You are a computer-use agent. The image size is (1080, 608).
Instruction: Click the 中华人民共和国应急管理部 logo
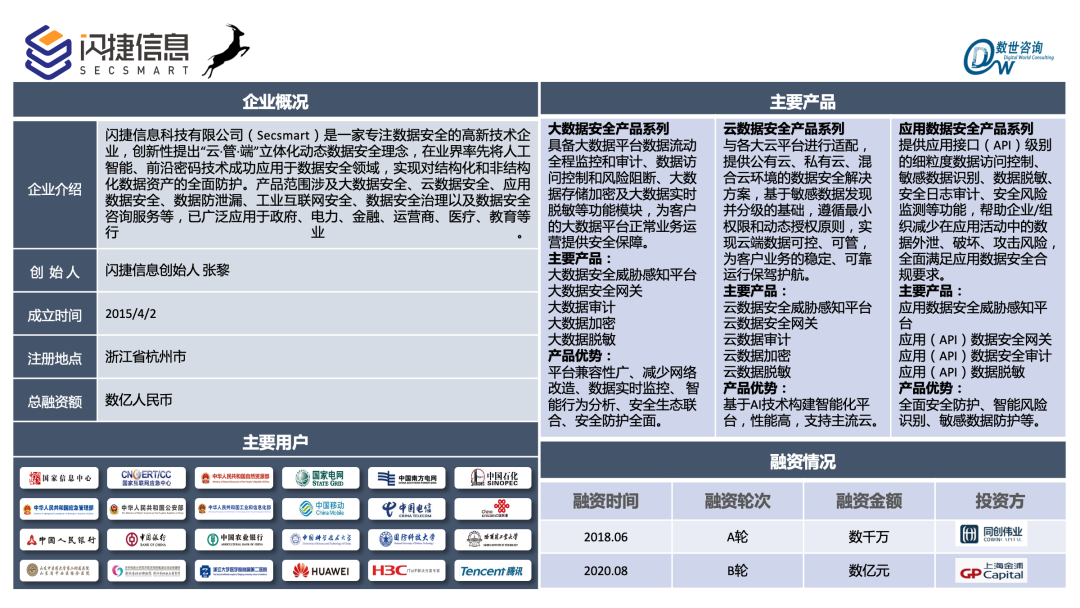click(x=59, y=509)
